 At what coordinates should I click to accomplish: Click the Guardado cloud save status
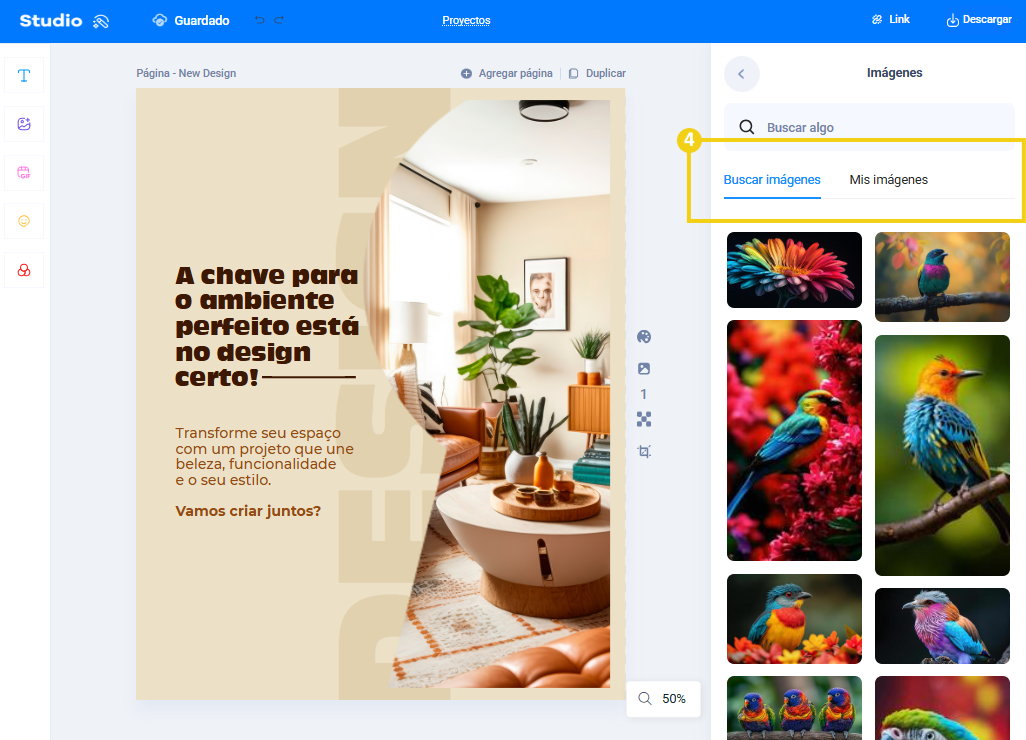click(190, 20)
